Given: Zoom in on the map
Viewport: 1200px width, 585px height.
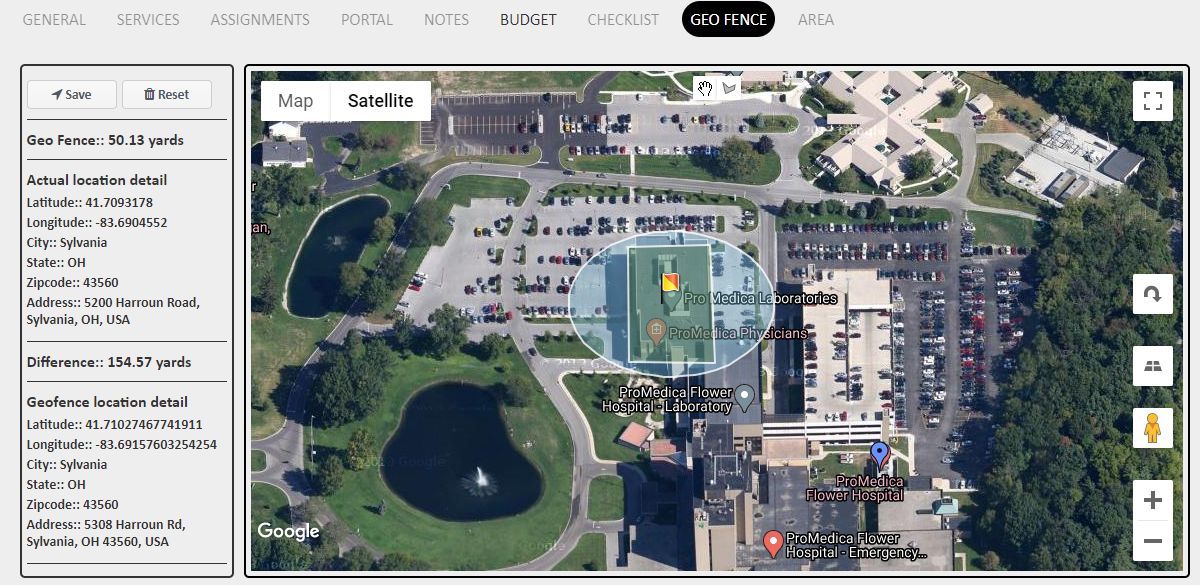Looking at the screenshot, I should pos(1152,499).
